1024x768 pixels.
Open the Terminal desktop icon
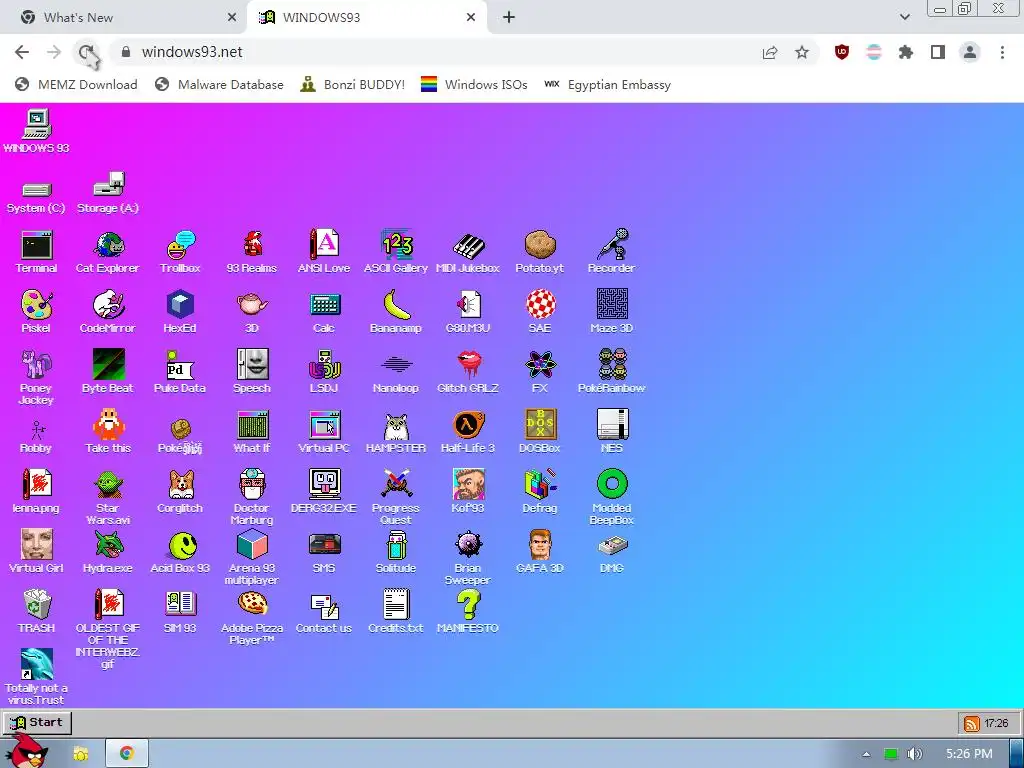tap(37, 251)
